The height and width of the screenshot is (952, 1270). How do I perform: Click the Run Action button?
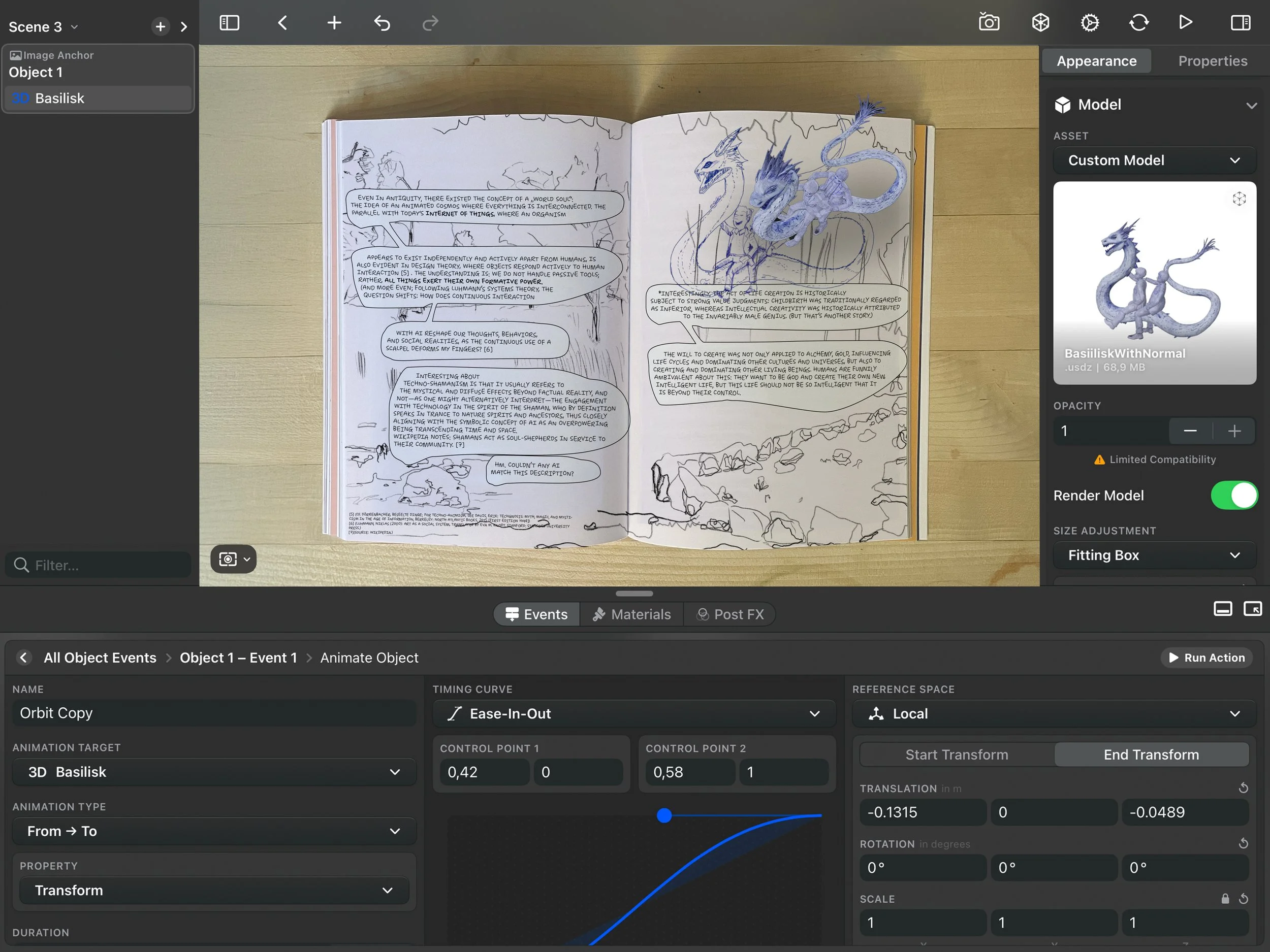1207,658
